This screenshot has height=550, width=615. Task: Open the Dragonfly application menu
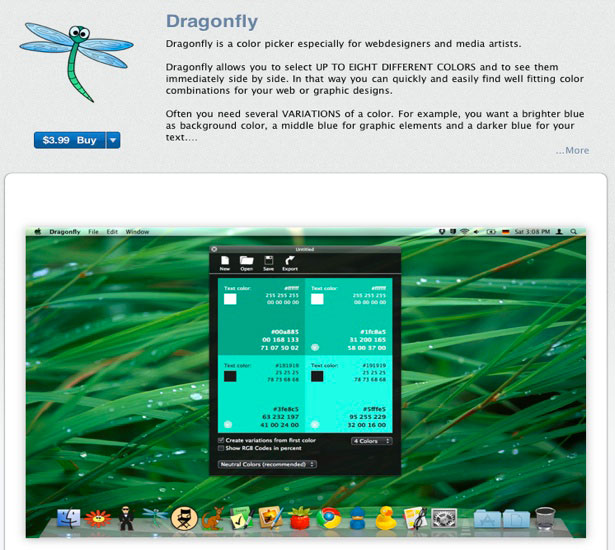click(65, 232)
